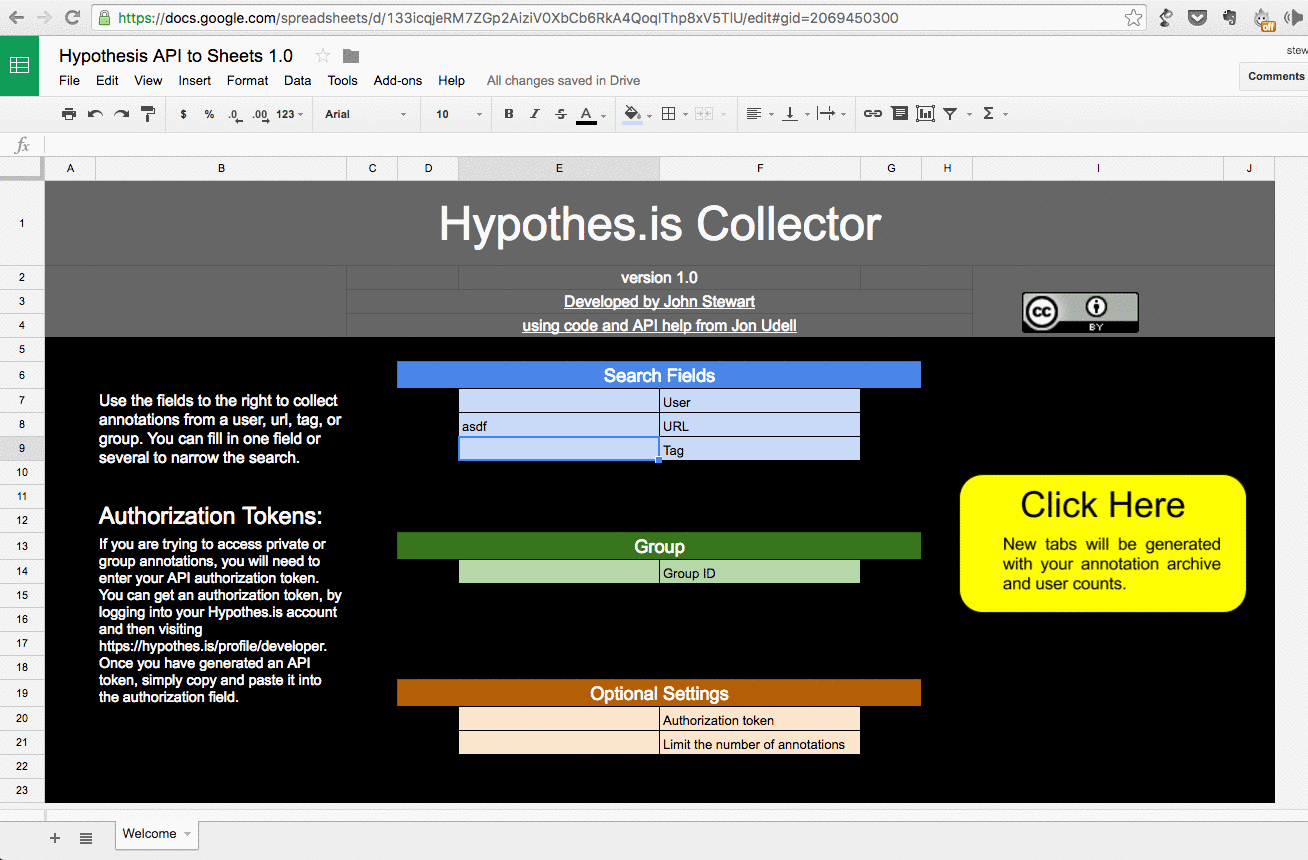Go back in browser
This screenshot has height=860, width=1308.
pyautogui.click(x=18, y=17)
